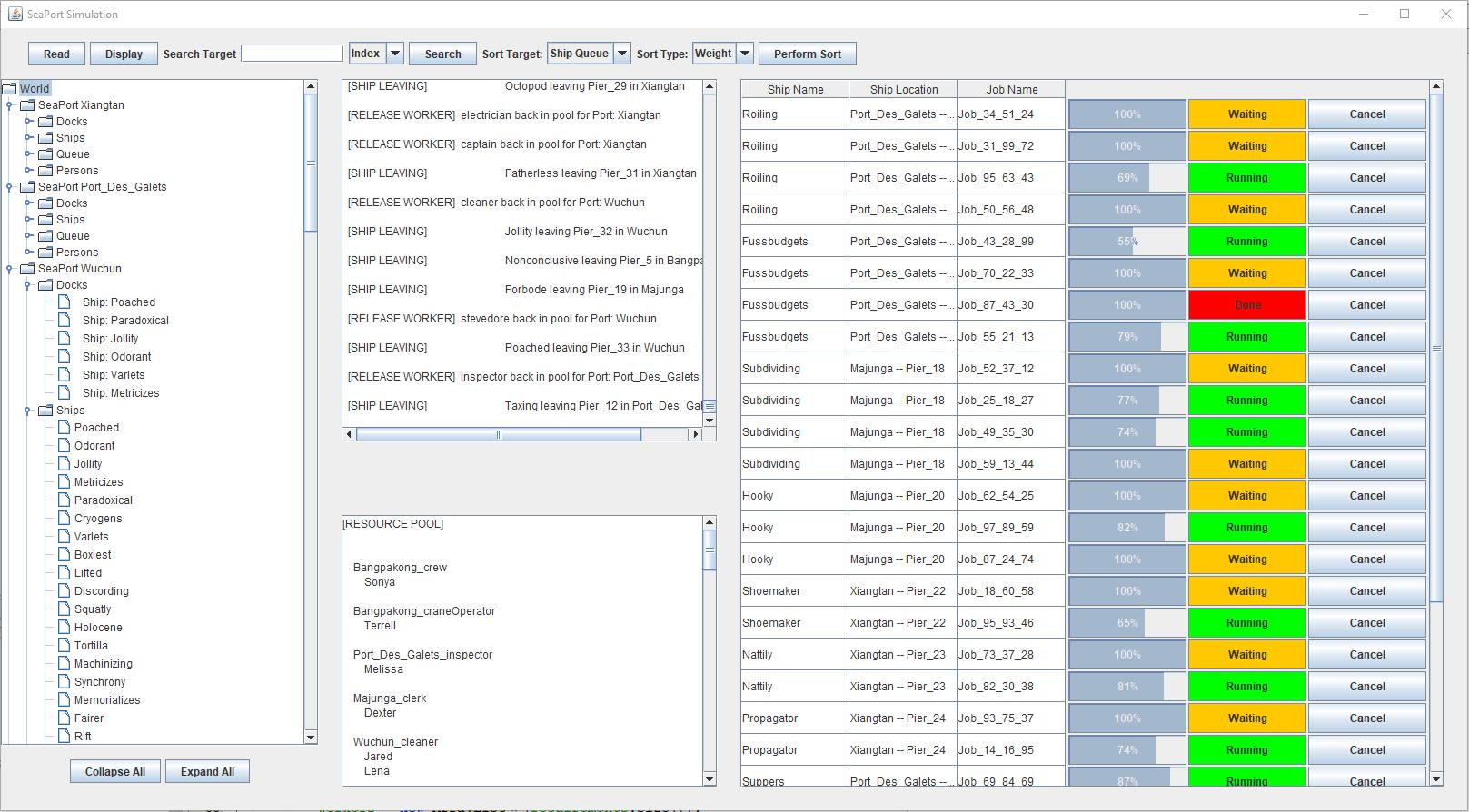
Task: Click Docks folder icon under Xiangtan
Action: coord(45,122)
